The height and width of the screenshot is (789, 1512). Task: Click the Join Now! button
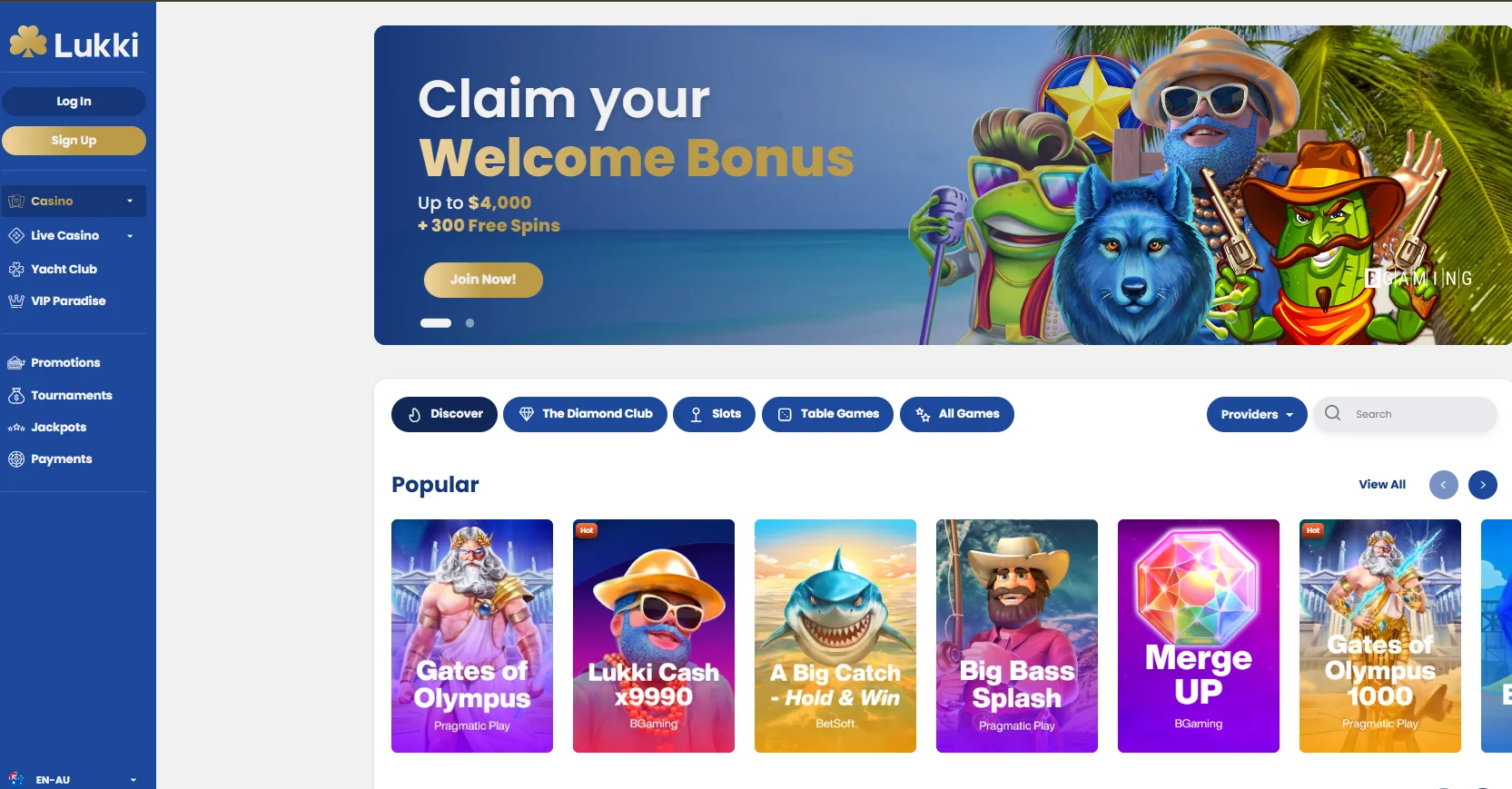click(x=483, y=280)
